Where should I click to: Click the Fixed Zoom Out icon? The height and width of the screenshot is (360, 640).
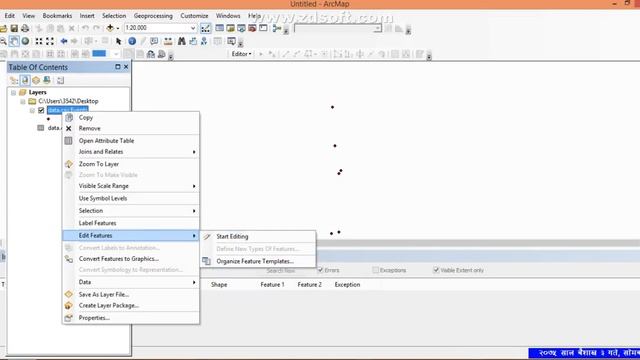click(x=50, y=41)
